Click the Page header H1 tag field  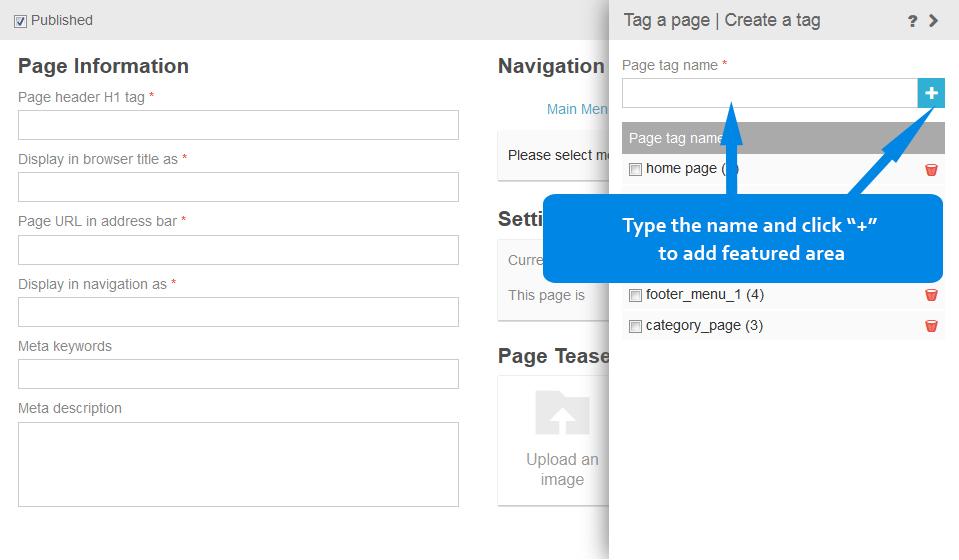pos(238,125)
